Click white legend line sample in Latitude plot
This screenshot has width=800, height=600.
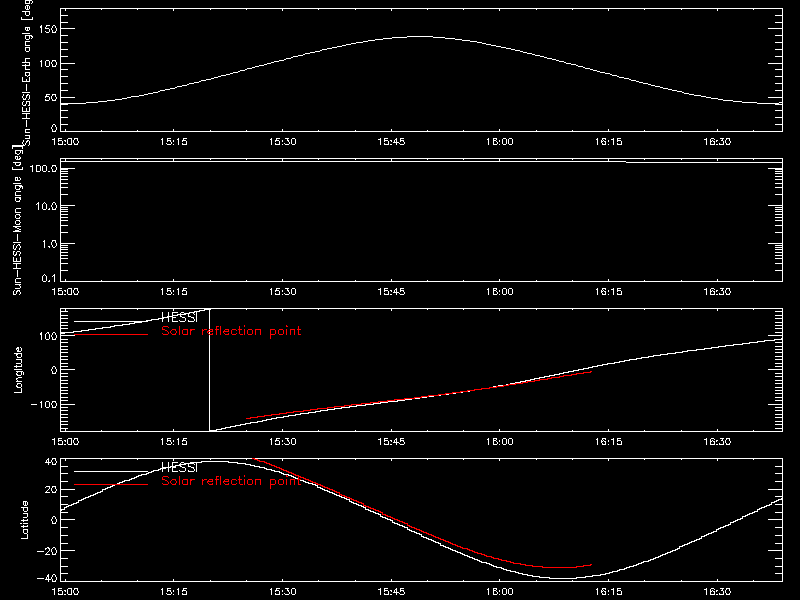[111, 471]
